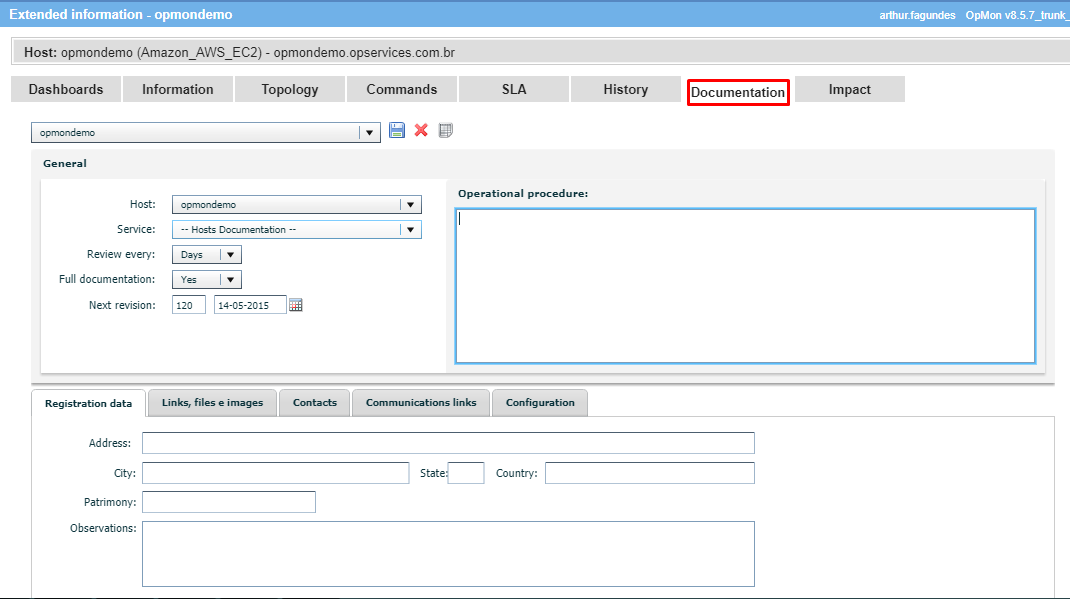Open the Topology tab
Viewport: 1070px width, 599px height.
pos(290,89)
